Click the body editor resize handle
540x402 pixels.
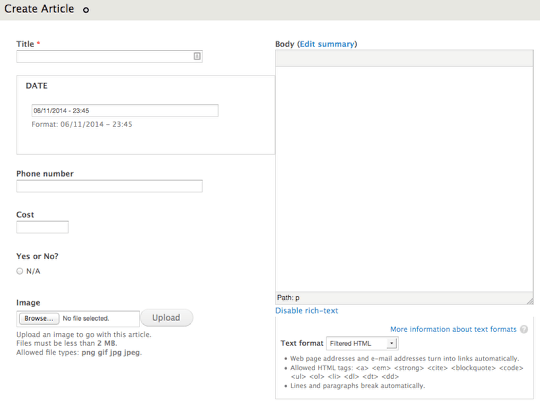530,301
